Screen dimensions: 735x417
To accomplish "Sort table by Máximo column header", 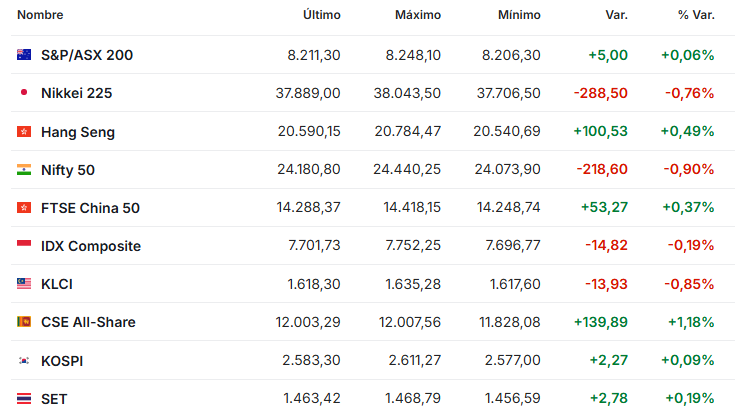I will [418, 15].
